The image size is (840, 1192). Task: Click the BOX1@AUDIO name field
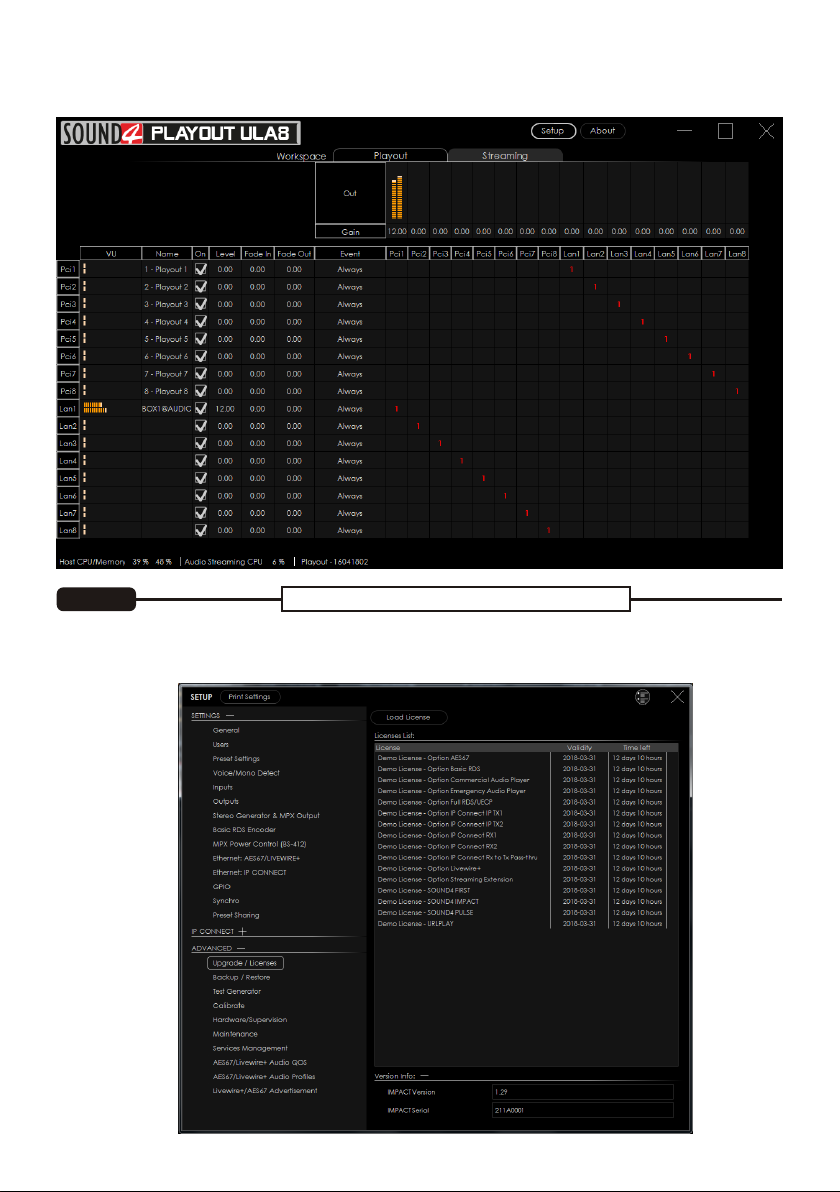(166, 409)
